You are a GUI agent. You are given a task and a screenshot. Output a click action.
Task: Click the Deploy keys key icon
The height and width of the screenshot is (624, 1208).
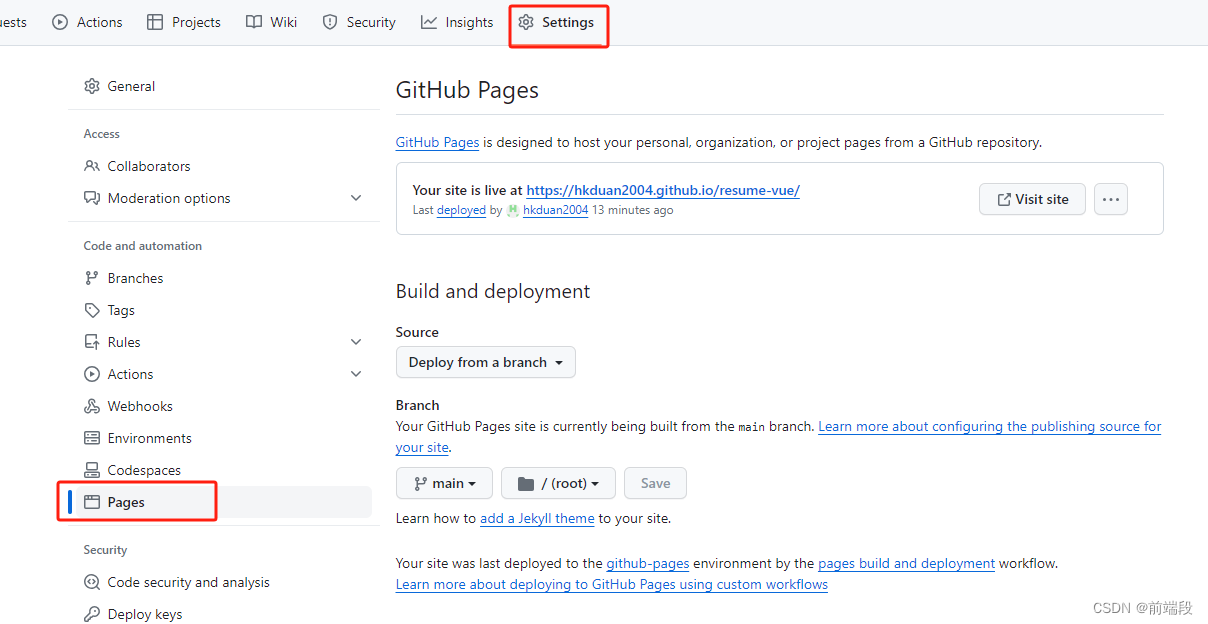pyautogui.click(x=92, y=614)
